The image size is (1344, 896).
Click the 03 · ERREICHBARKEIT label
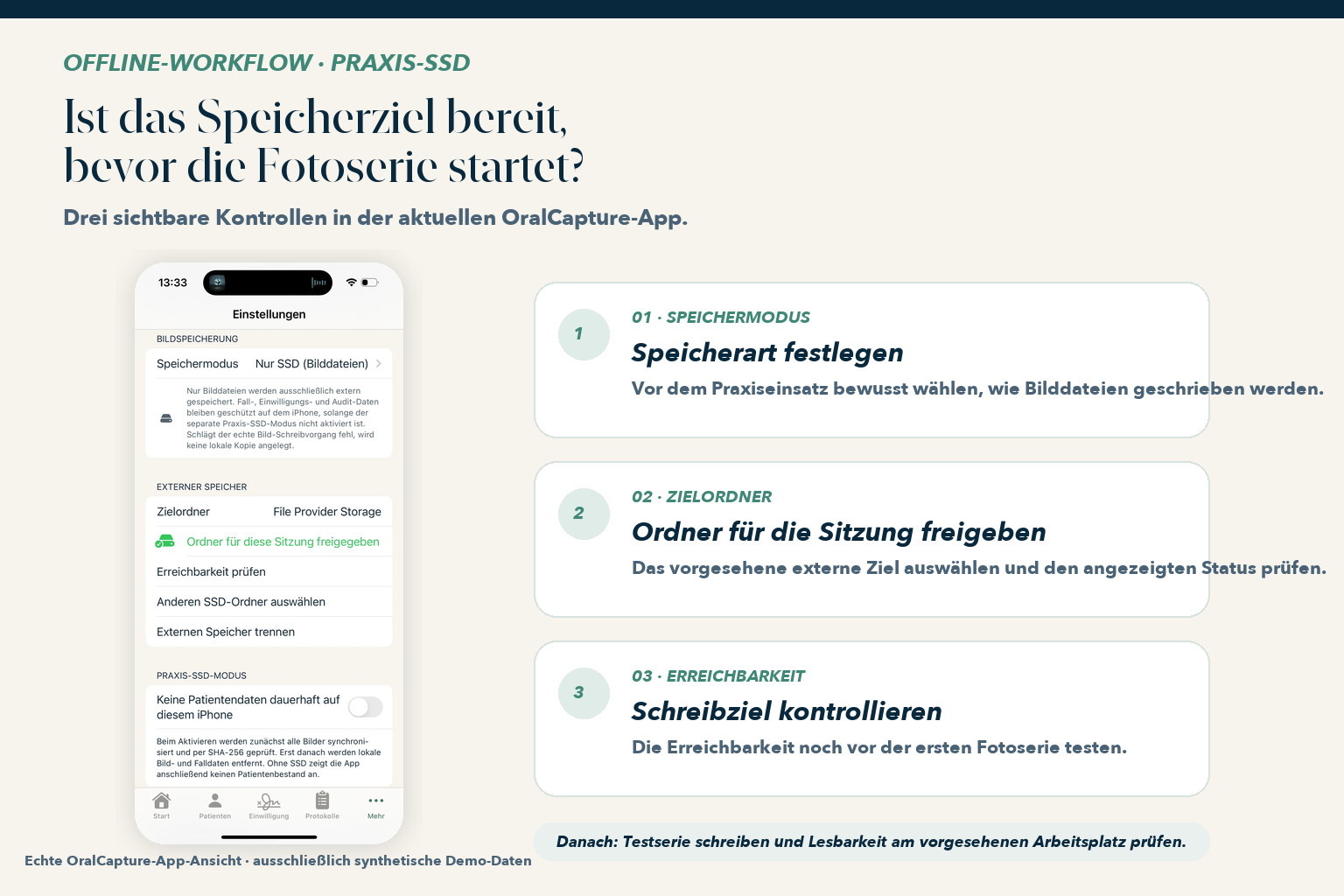pyautogui.click(x=718, y=675)
